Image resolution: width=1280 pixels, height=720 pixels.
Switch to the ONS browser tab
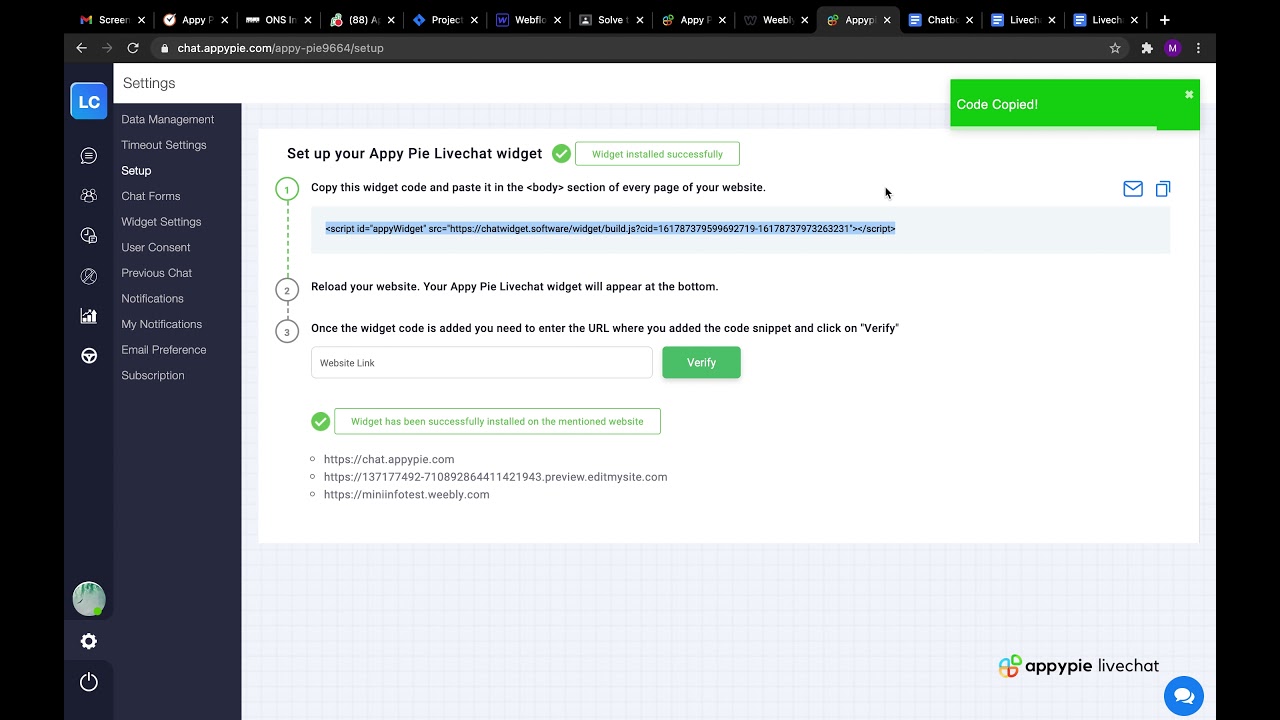(x=279, y=20)
